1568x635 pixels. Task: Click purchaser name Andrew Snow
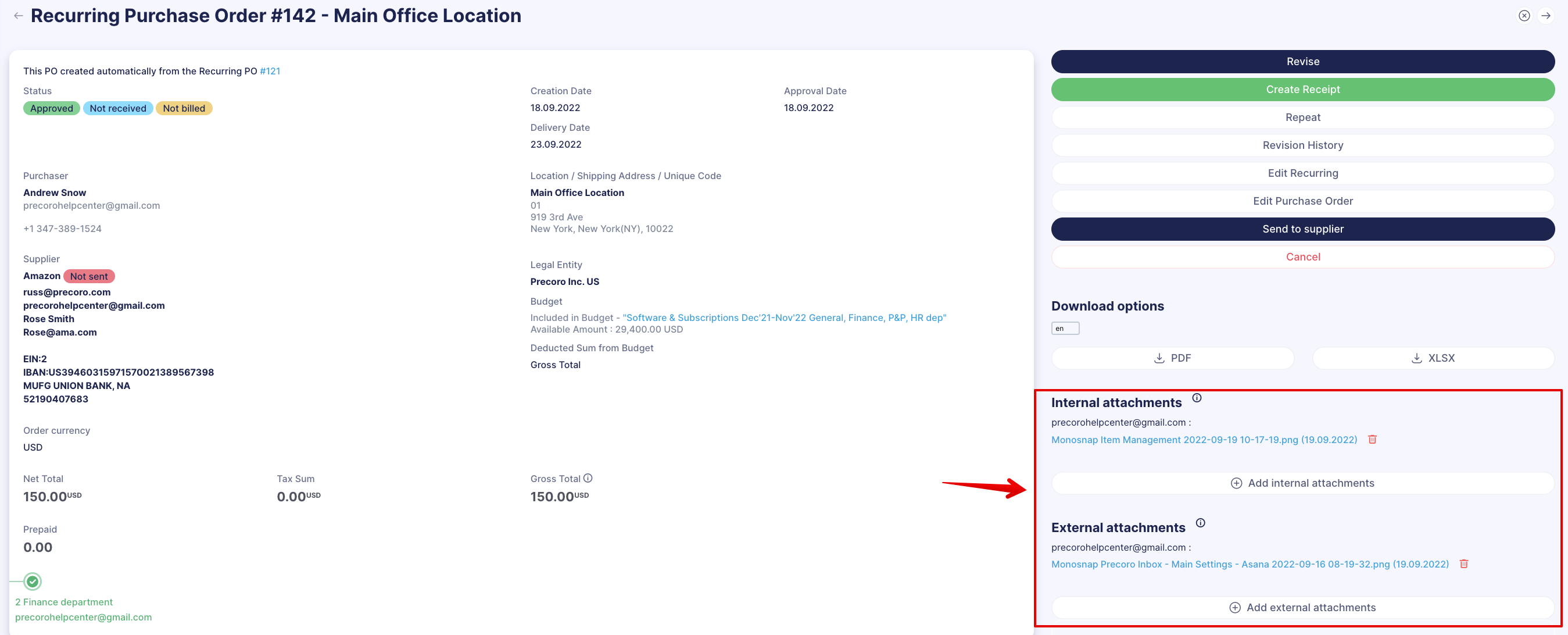click(55, 193)
